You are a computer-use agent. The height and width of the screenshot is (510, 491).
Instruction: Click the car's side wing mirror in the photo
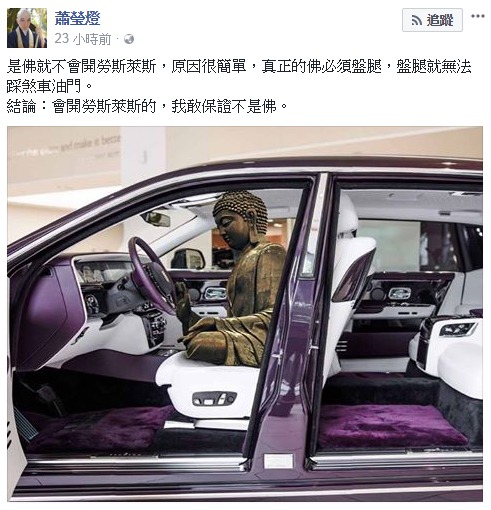pyautogui.click(x=188, y=259)
